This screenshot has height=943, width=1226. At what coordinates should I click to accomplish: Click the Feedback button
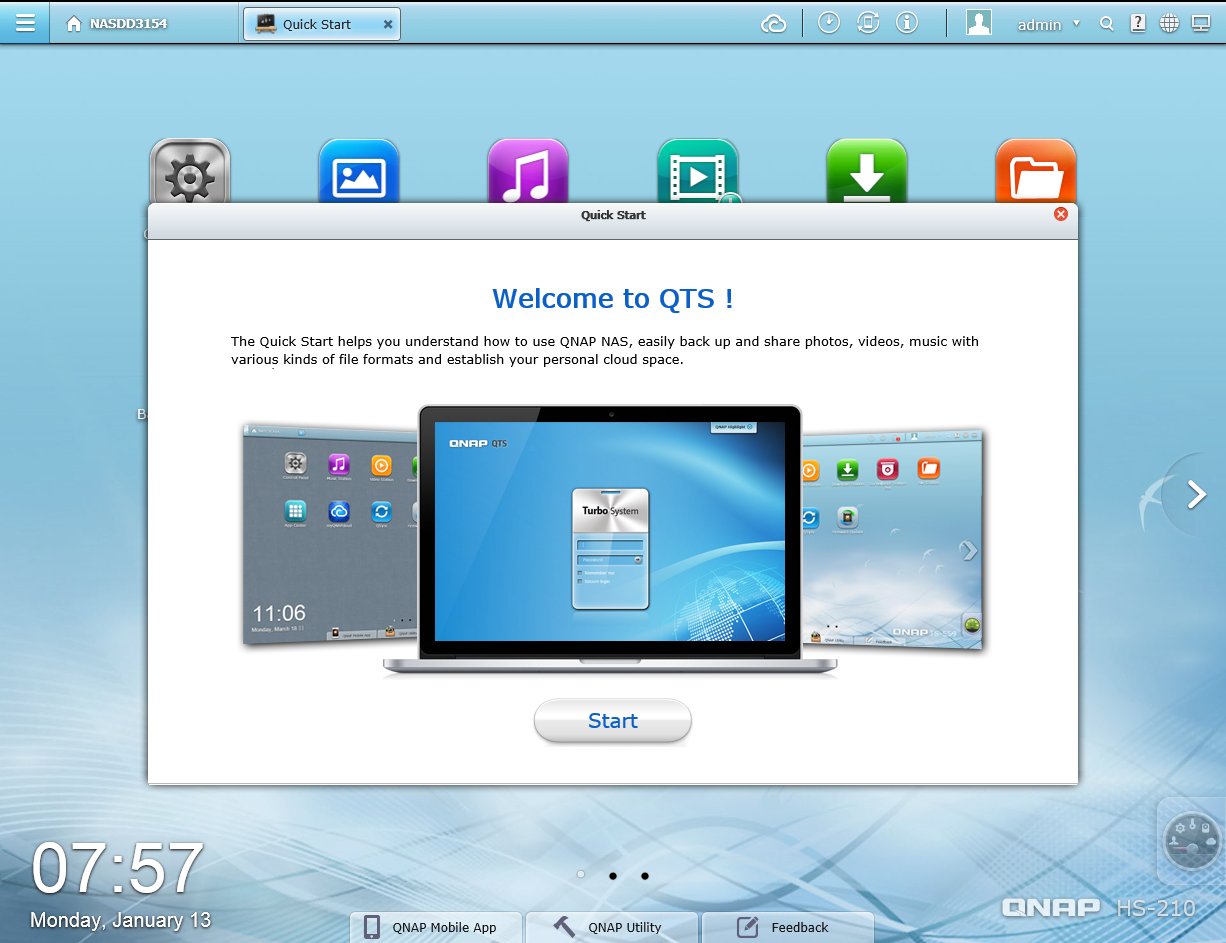(x=788, y=927)
